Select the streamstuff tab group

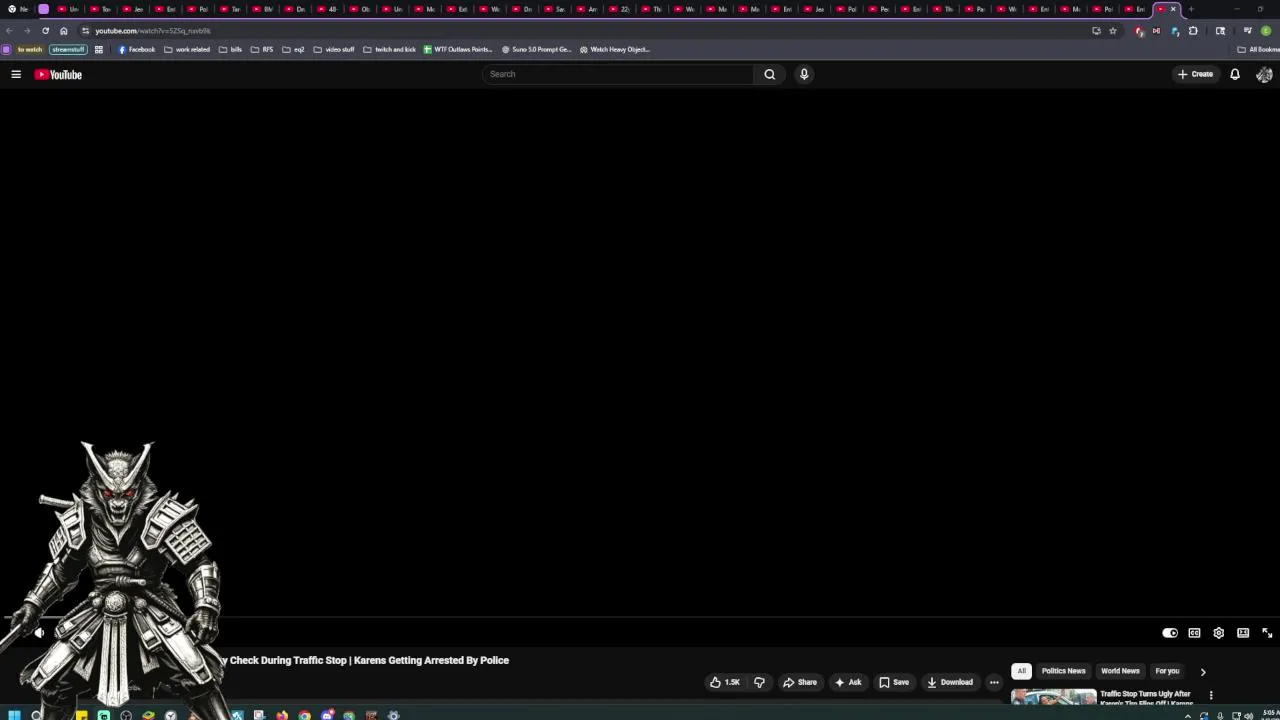point(68,49)
